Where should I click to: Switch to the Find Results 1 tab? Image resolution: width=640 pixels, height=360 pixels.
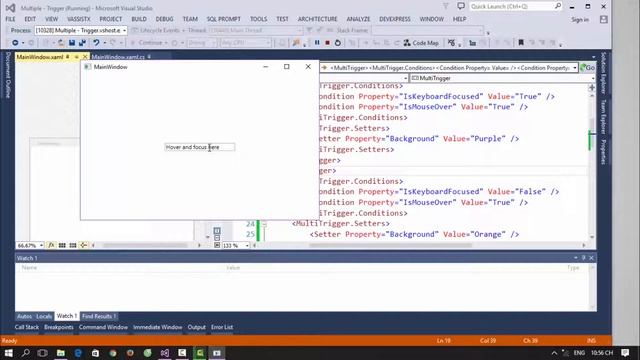[99, 316]
